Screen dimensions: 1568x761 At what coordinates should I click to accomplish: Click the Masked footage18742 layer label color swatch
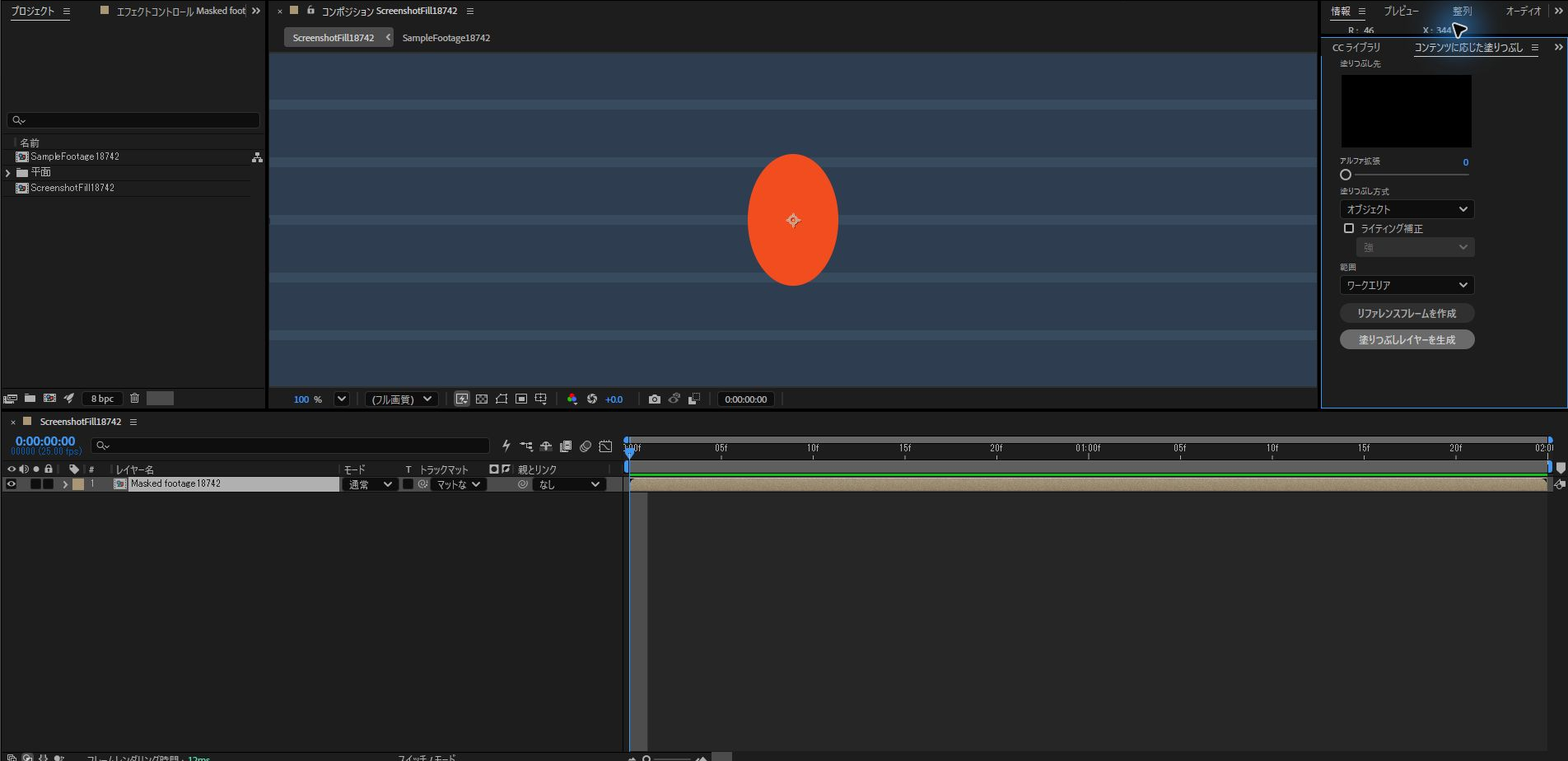(78, 484)
